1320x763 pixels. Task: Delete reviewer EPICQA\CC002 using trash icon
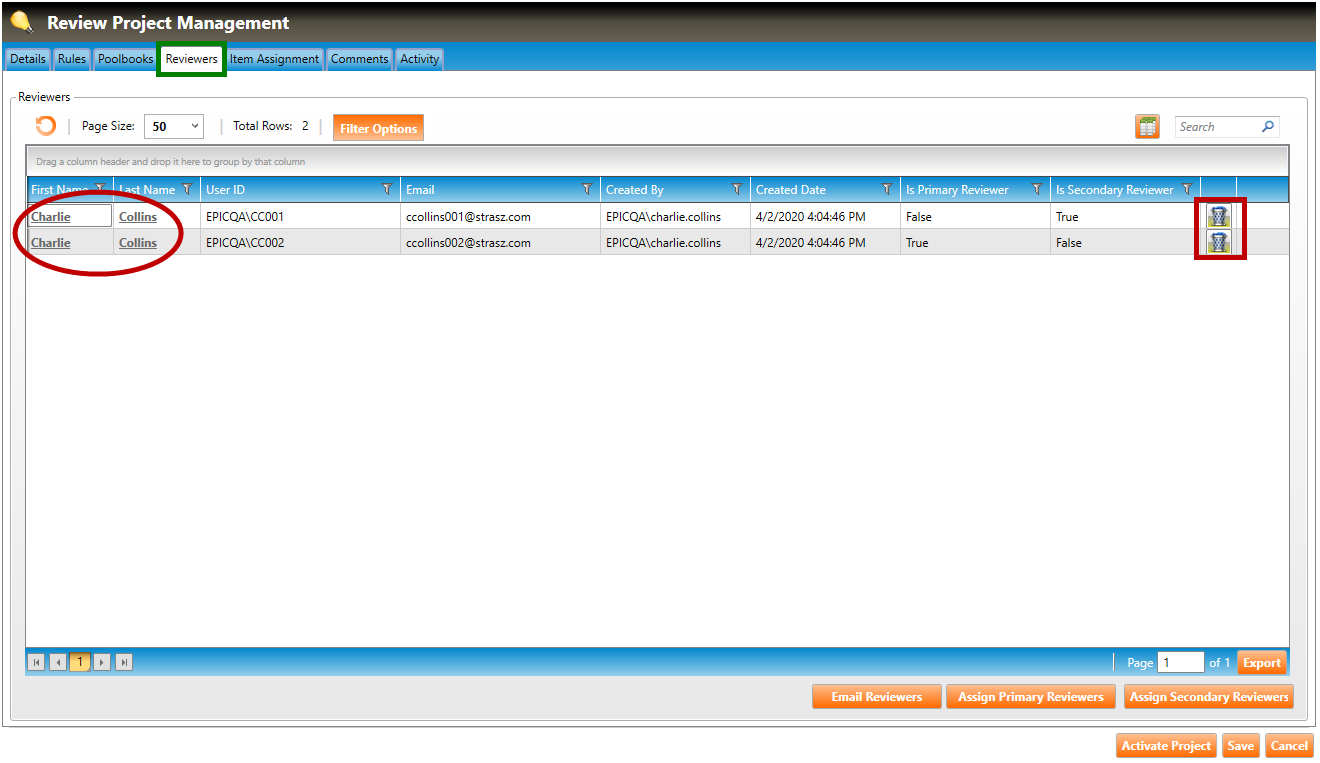pyautogui.click(x=1218, y=242)
